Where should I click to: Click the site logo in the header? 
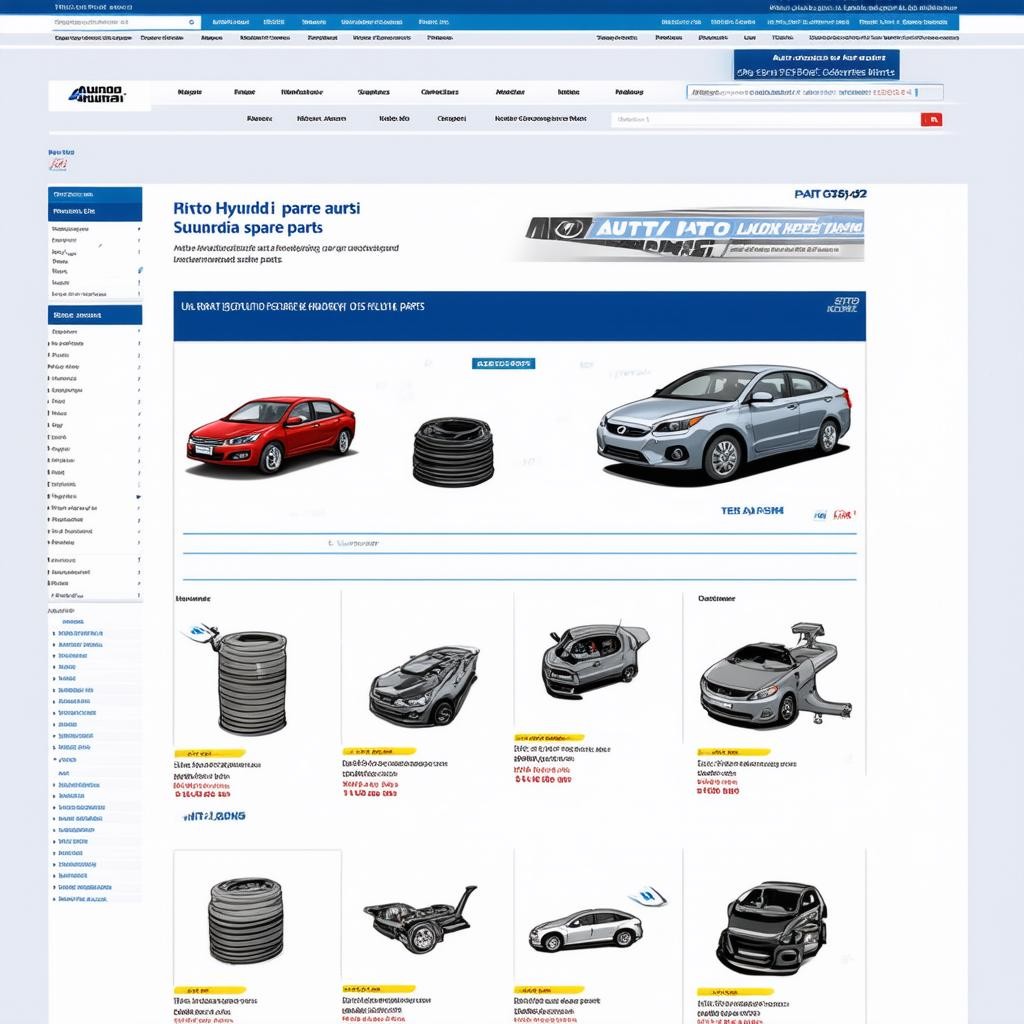(x=97, y=94)
